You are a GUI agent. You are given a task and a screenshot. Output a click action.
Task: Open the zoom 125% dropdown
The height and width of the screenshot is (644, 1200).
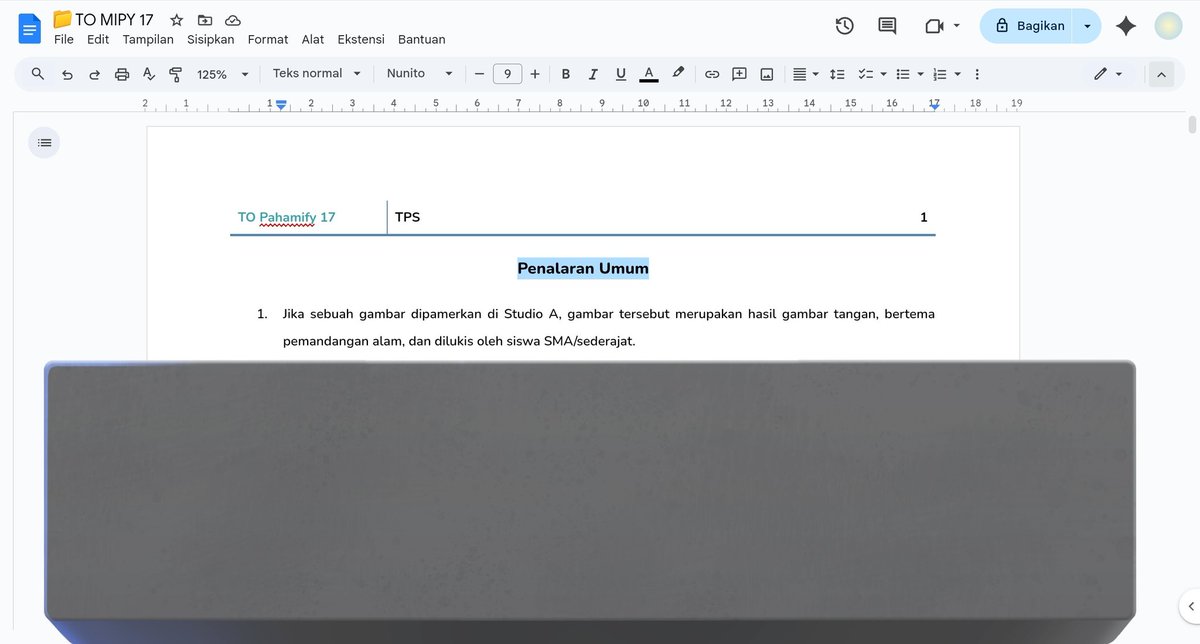222,74
